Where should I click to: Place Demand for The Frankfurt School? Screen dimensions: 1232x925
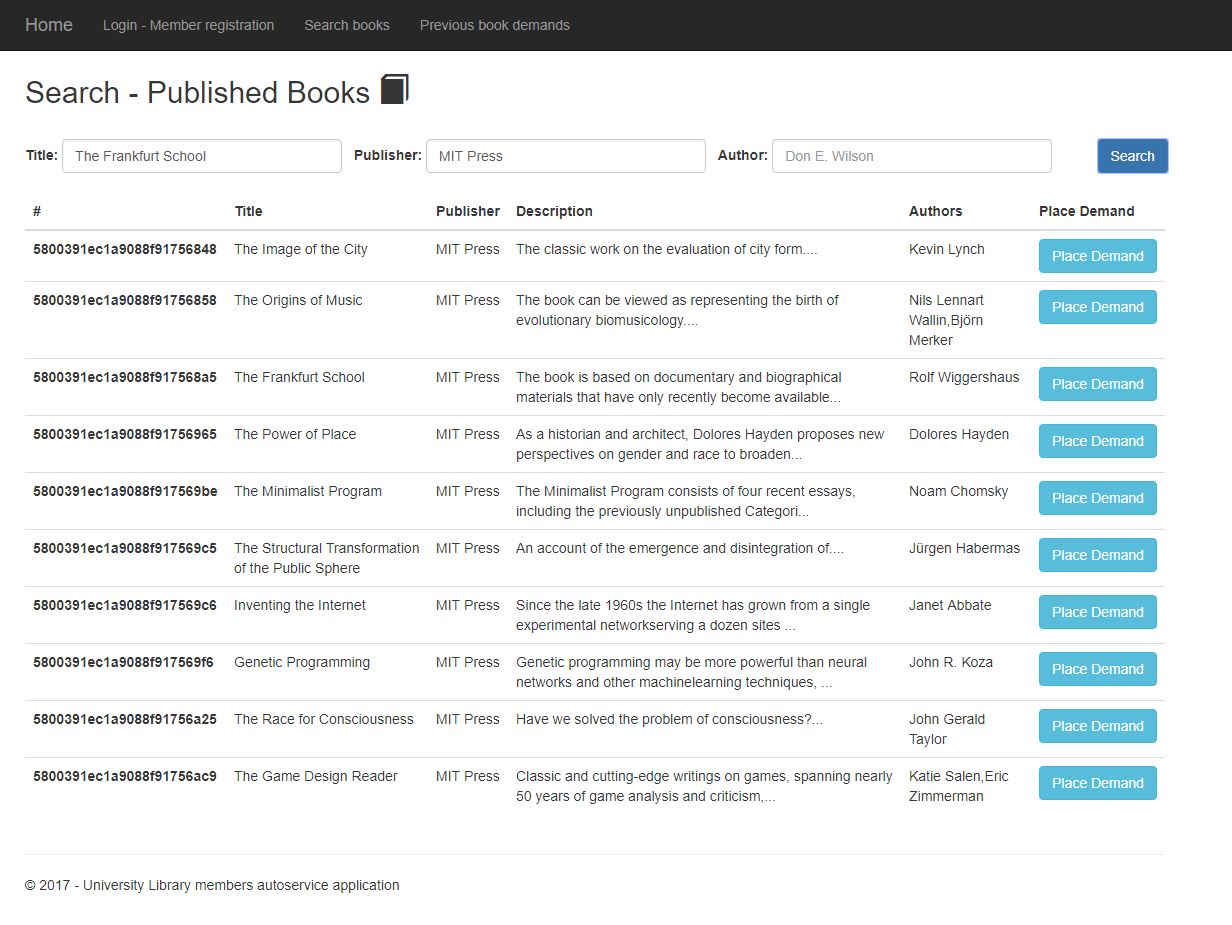1098,384
